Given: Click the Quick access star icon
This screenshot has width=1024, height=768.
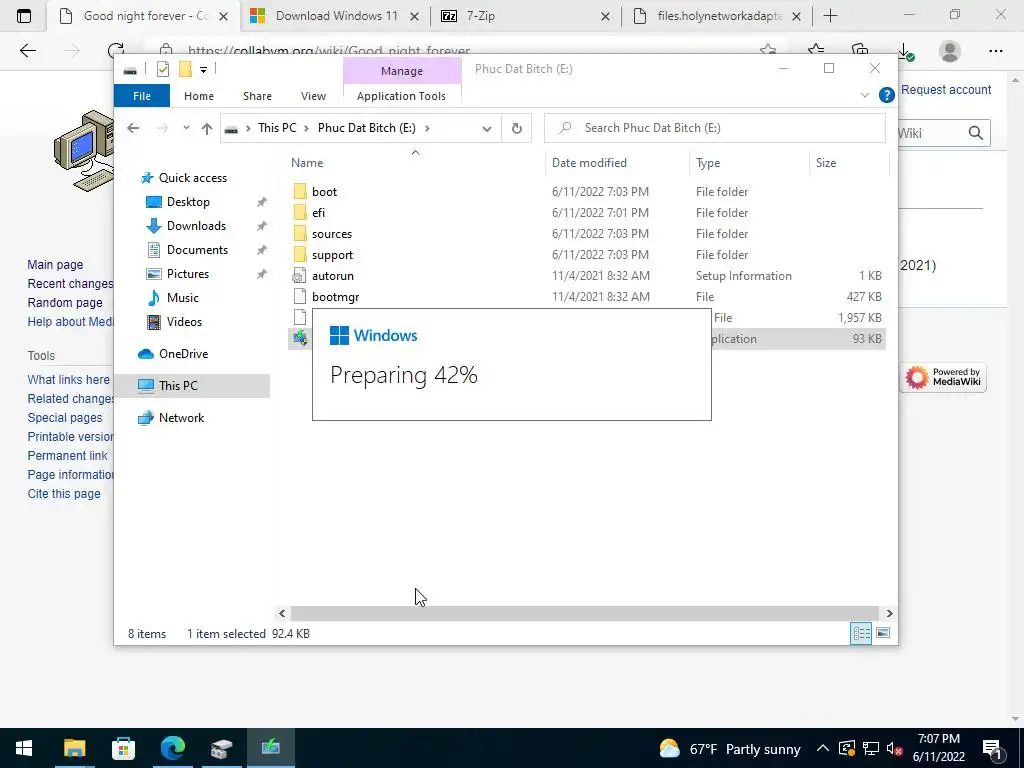Looking at the screenshot, I should click(x=147, y=178).
